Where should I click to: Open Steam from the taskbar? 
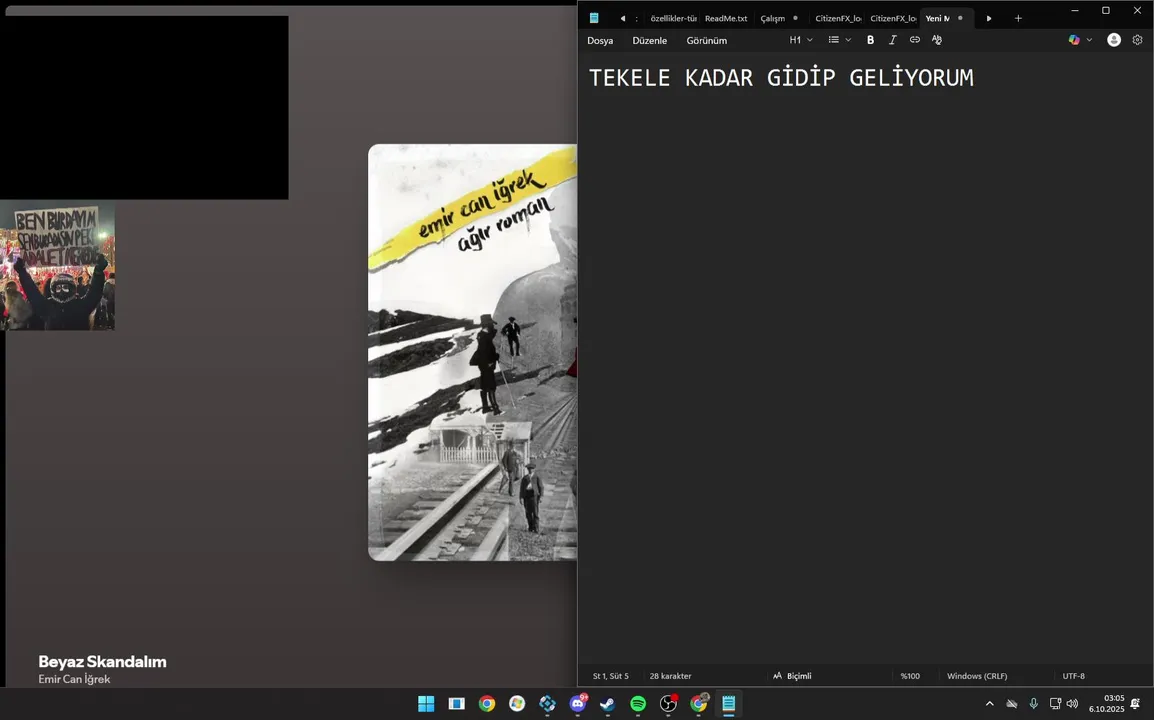(x=607, y=704)
